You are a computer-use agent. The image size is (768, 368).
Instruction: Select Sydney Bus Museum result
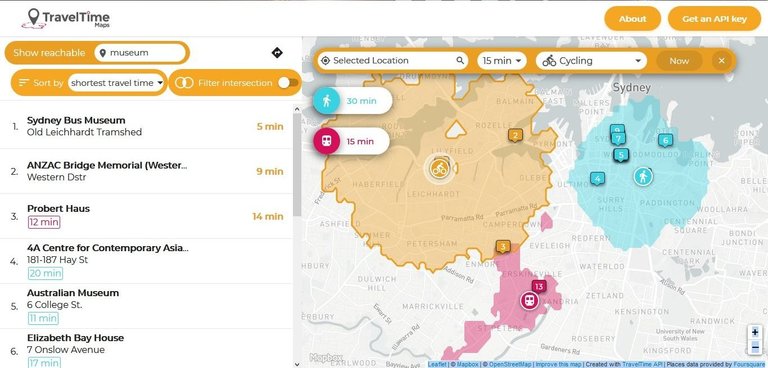tap(147, 126)
